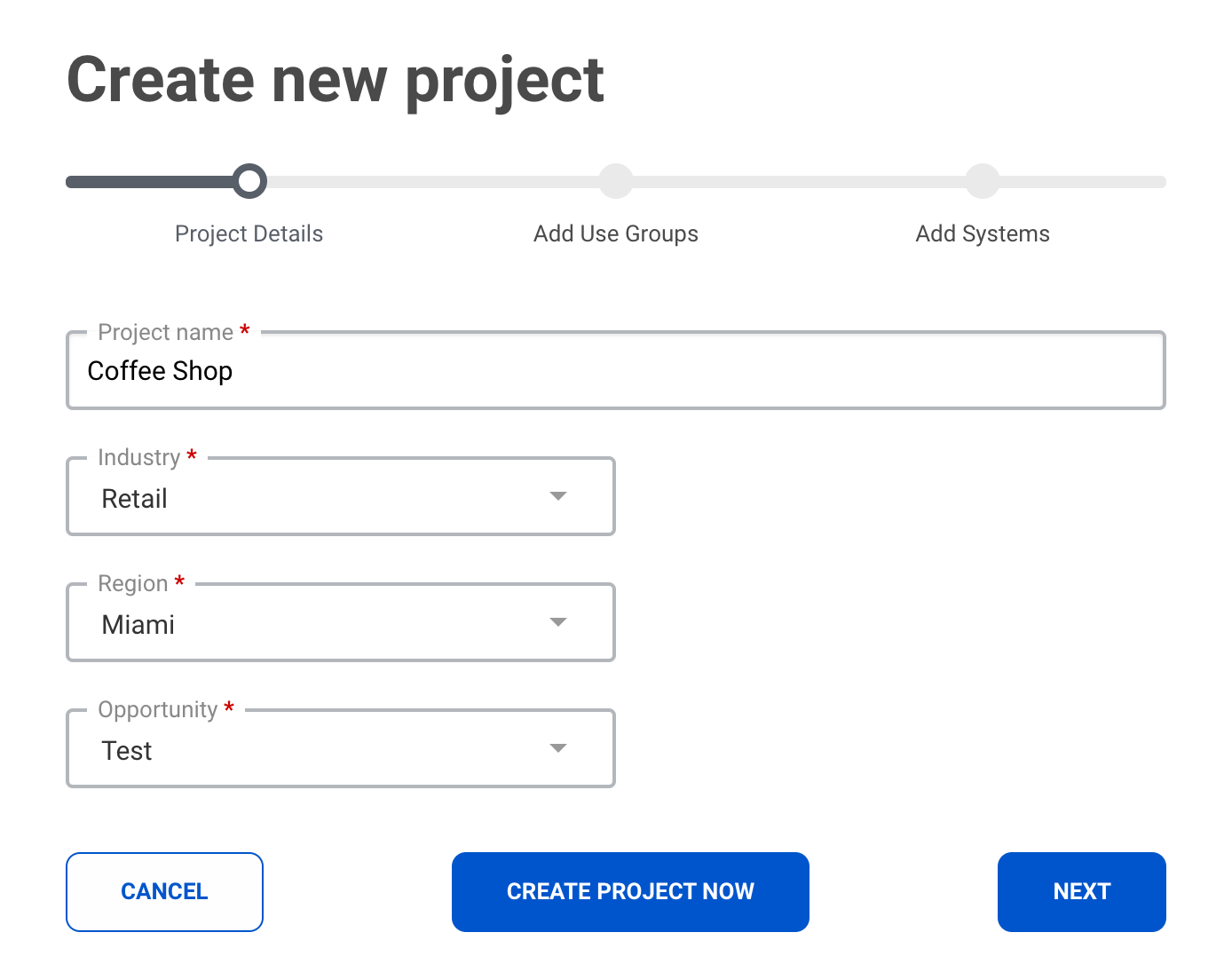Click the Add Use Groups step label
Screen dimensions: 1232x964
(x=616, y=233)
